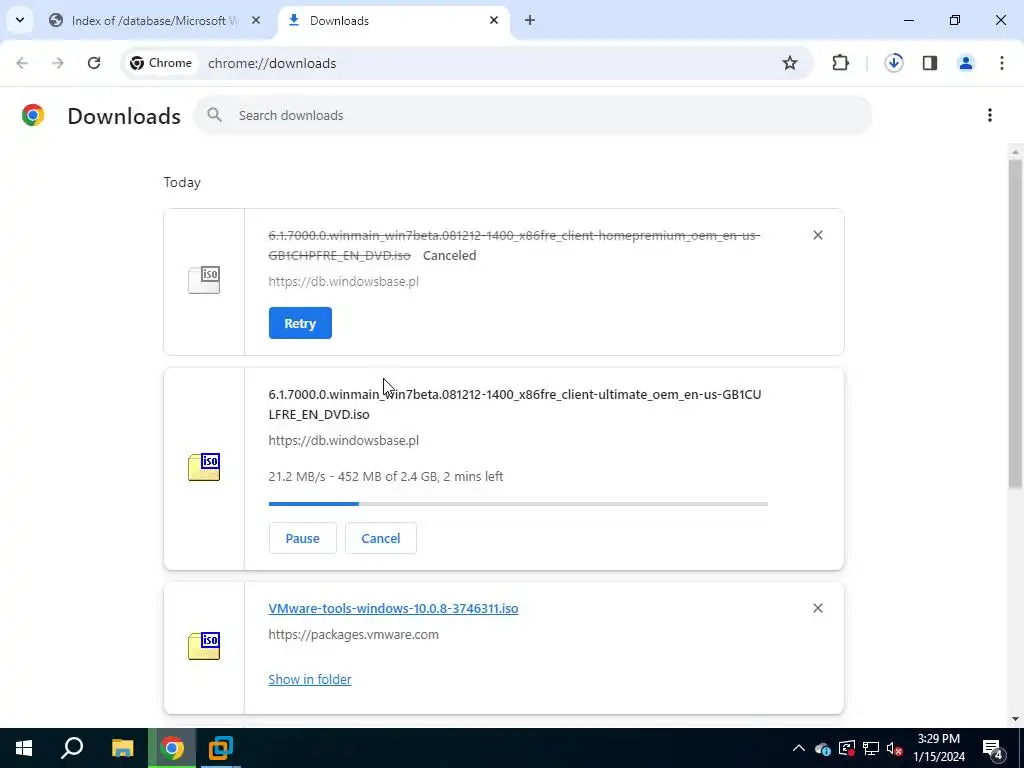1024x768 pixels.
Task: Click the ultimate ISO file icon
Action: pyautogui.click(x=204, y=467)
